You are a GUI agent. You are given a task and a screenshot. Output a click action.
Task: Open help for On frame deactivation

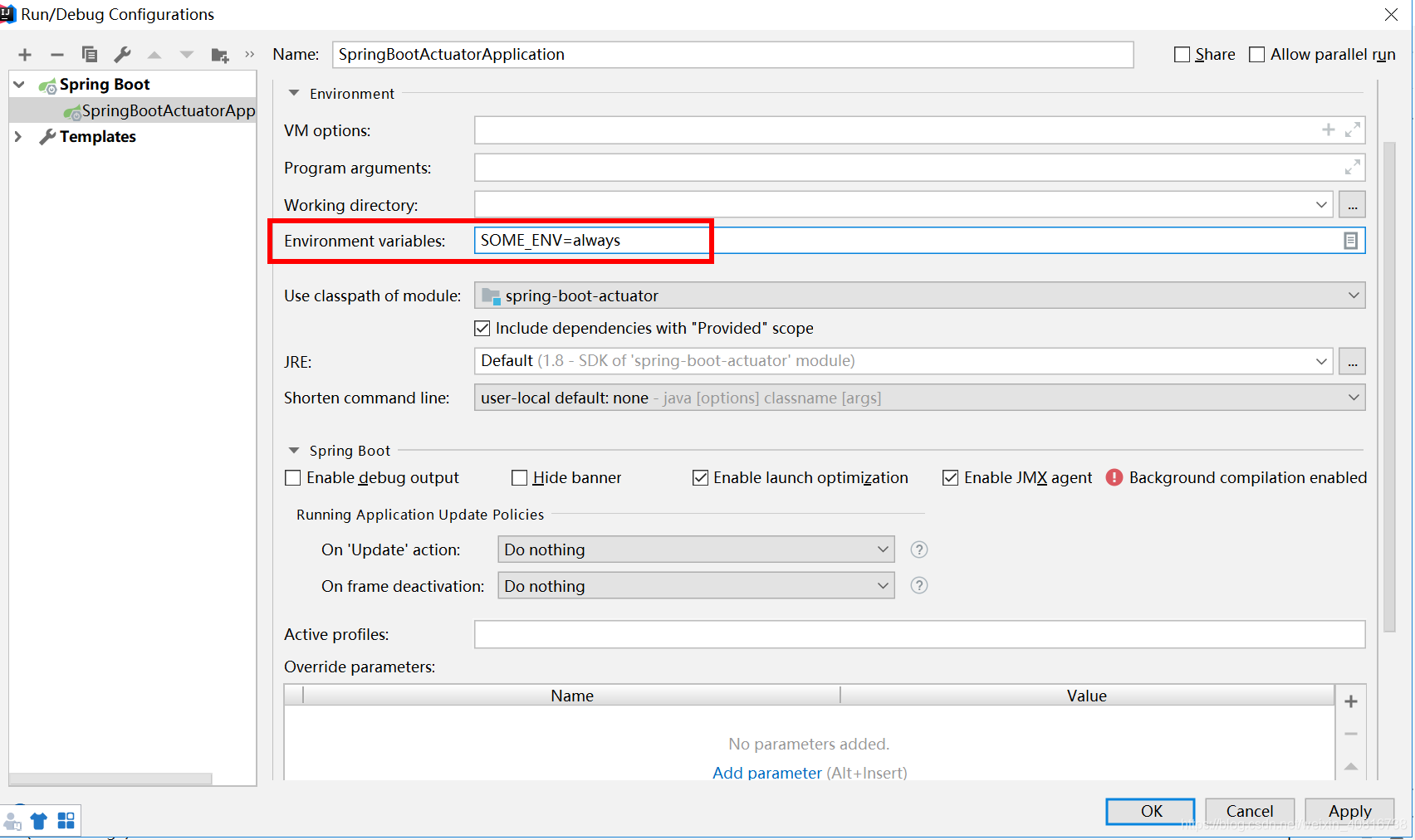pos(919,586)
